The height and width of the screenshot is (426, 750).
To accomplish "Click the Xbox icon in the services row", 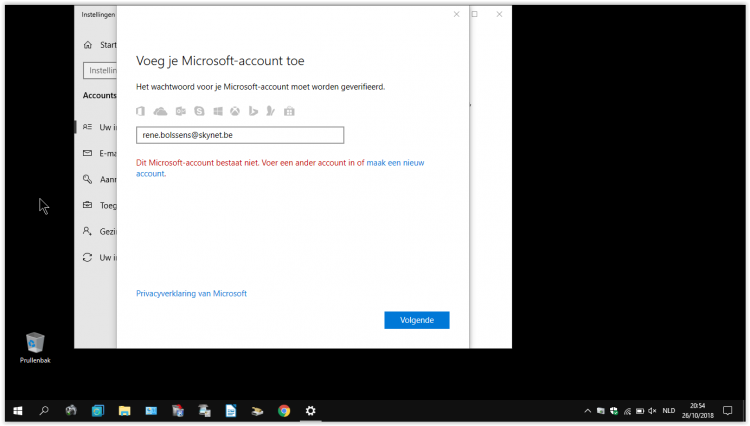I will (235, 111).
